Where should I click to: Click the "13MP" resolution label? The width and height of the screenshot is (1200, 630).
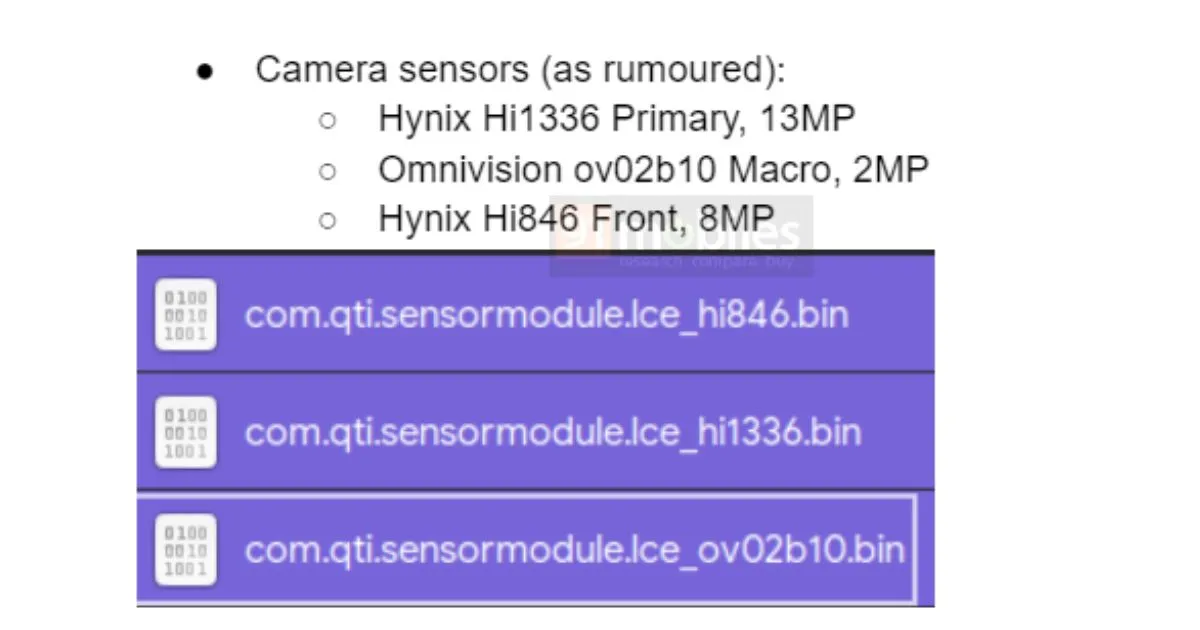tap(808, 120)
